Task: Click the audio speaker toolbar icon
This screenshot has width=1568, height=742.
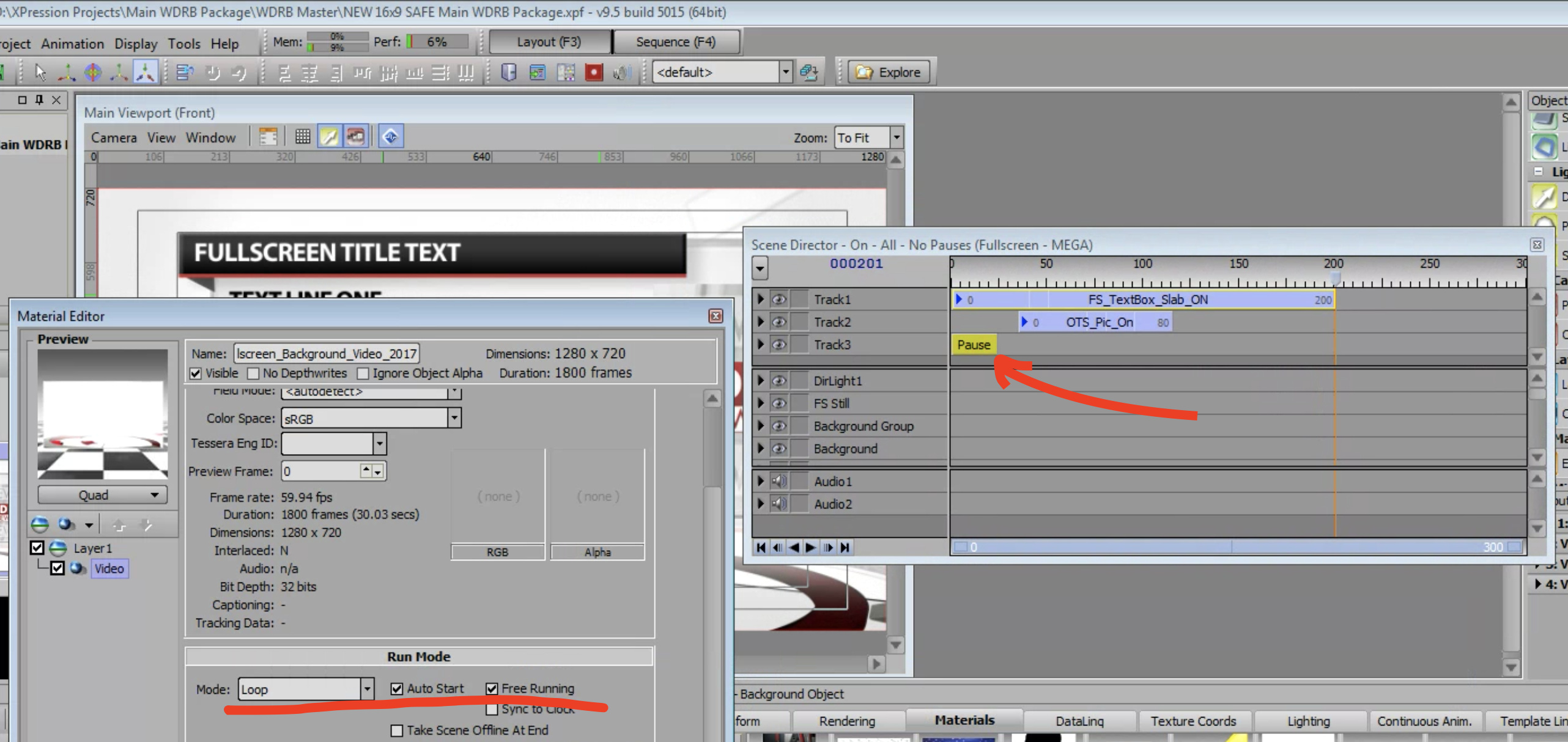Action: tap(621, 72)
